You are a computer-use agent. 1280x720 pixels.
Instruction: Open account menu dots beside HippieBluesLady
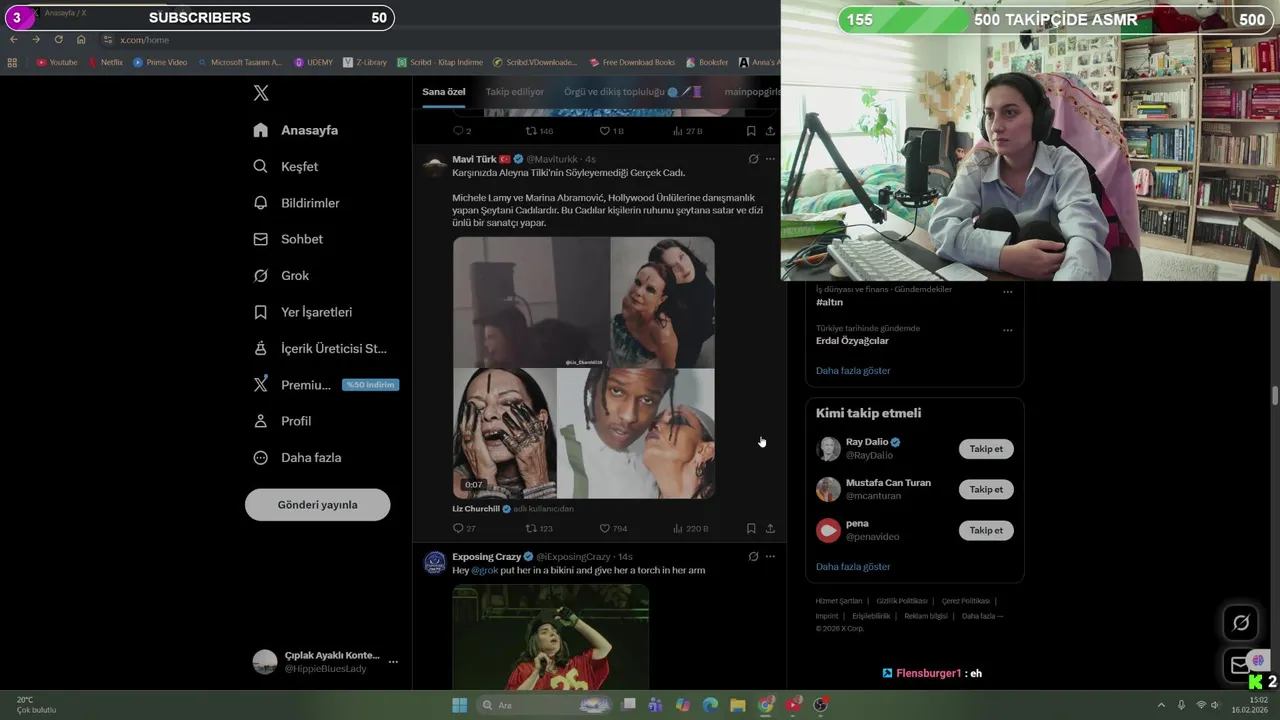[x=393, y=662]
